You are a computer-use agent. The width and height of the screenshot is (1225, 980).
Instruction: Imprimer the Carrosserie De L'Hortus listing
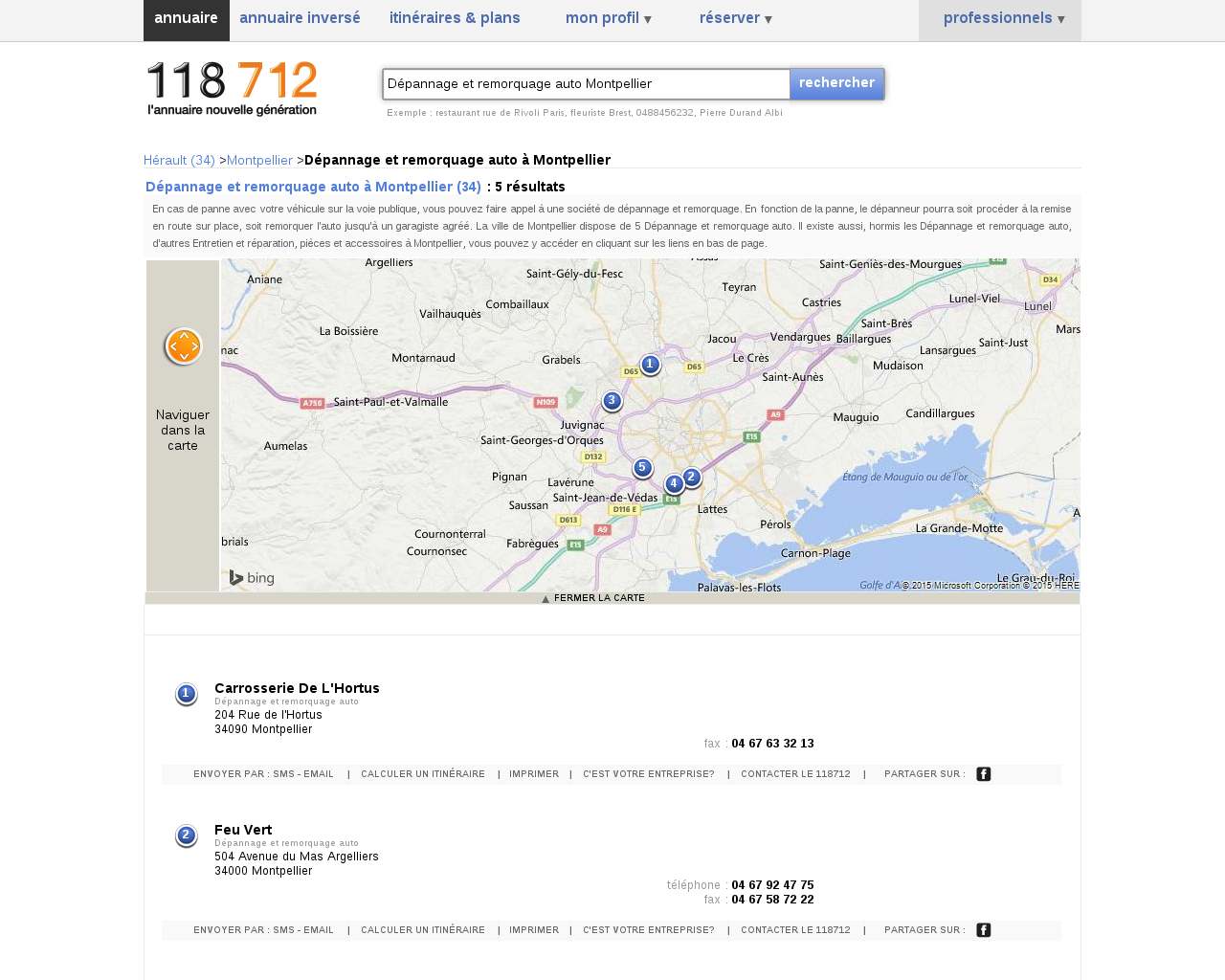pos(534,774)
